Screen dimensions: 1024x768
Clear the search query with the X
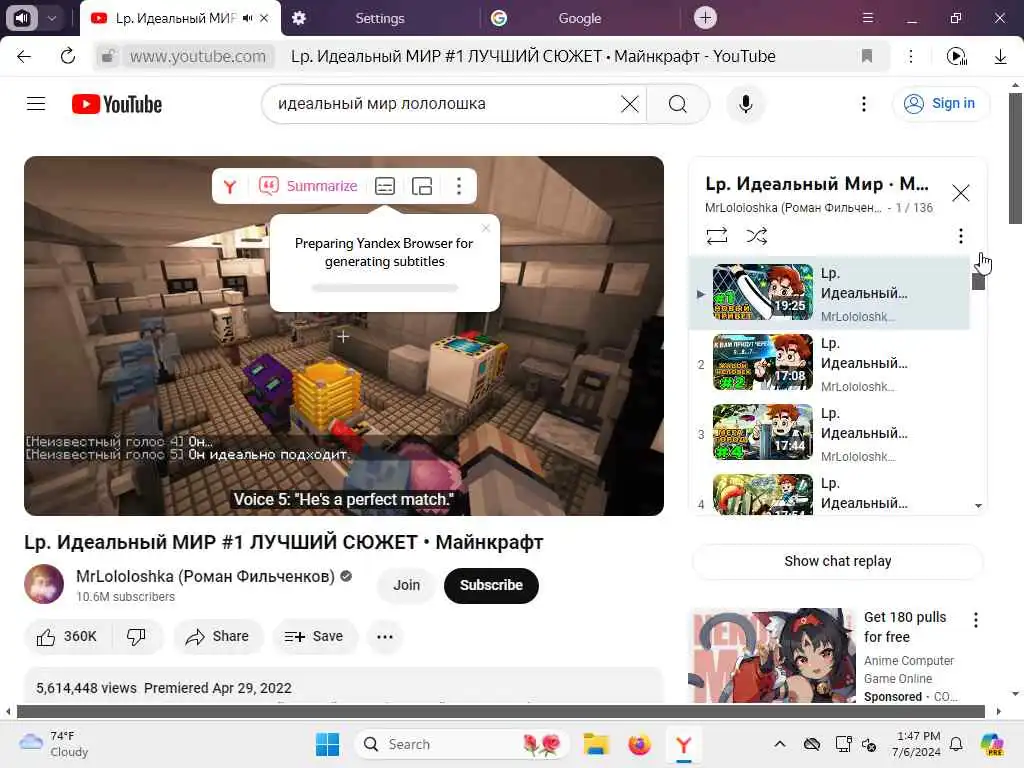click(x=630, y=104)
